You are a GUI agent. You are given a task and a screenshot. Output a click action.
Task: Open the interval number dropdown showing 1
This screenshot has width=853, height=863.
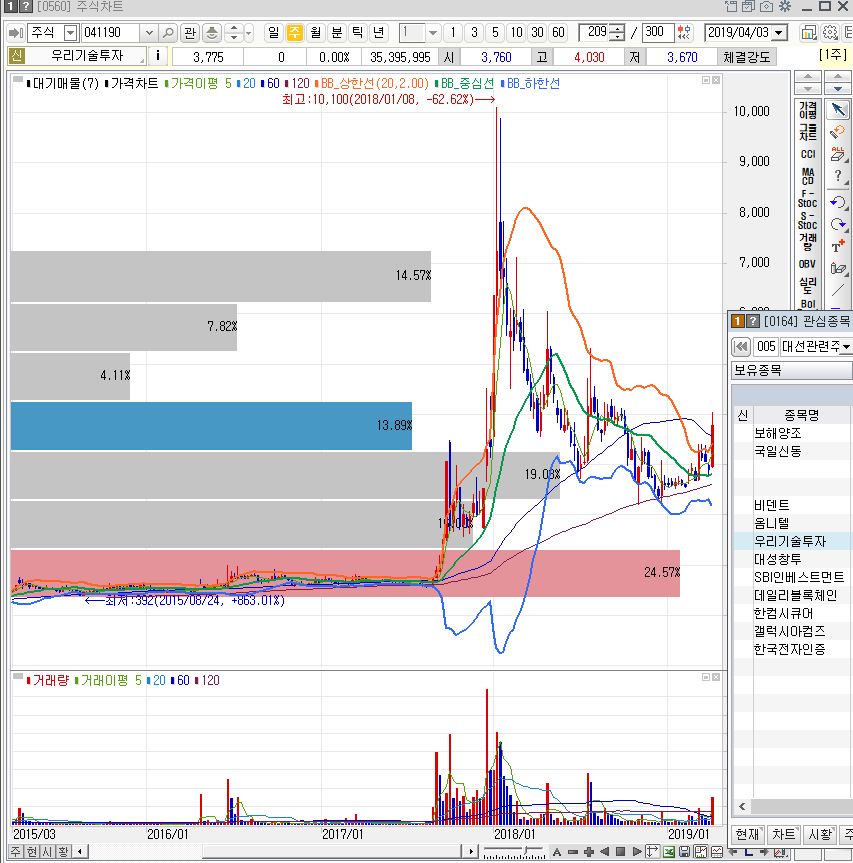433,32
